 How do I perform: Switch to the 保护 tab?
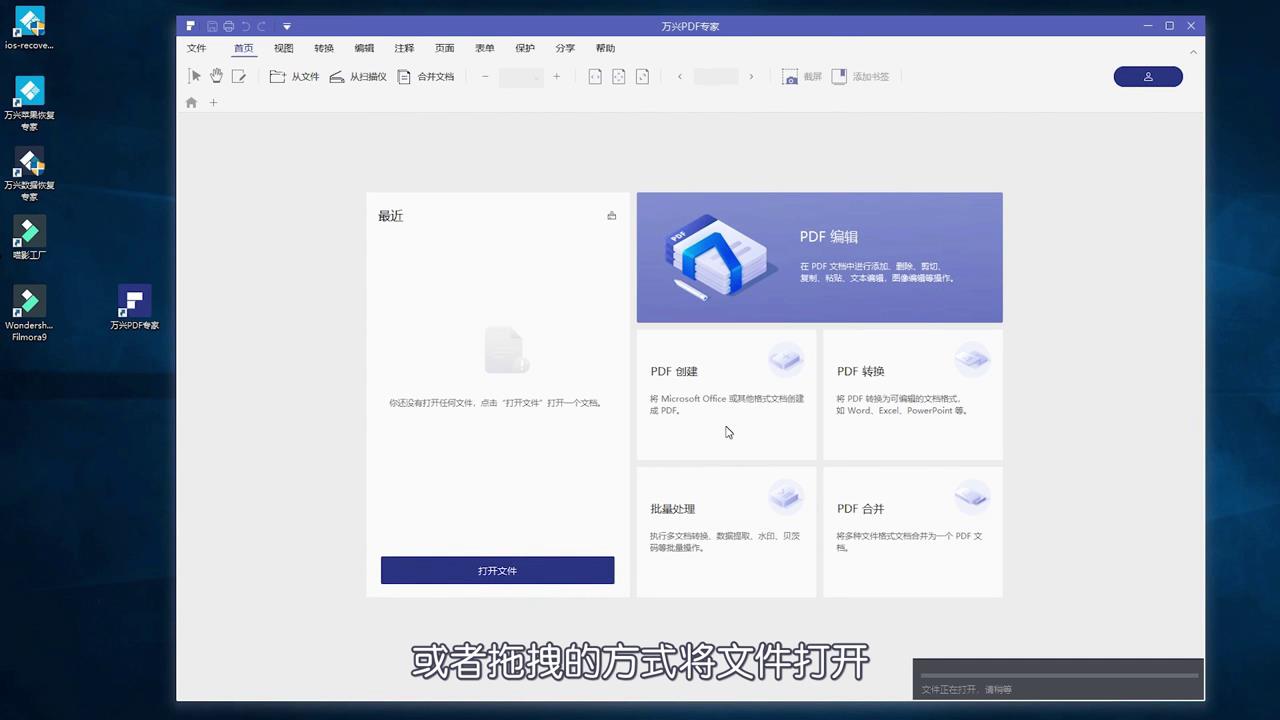525,48
